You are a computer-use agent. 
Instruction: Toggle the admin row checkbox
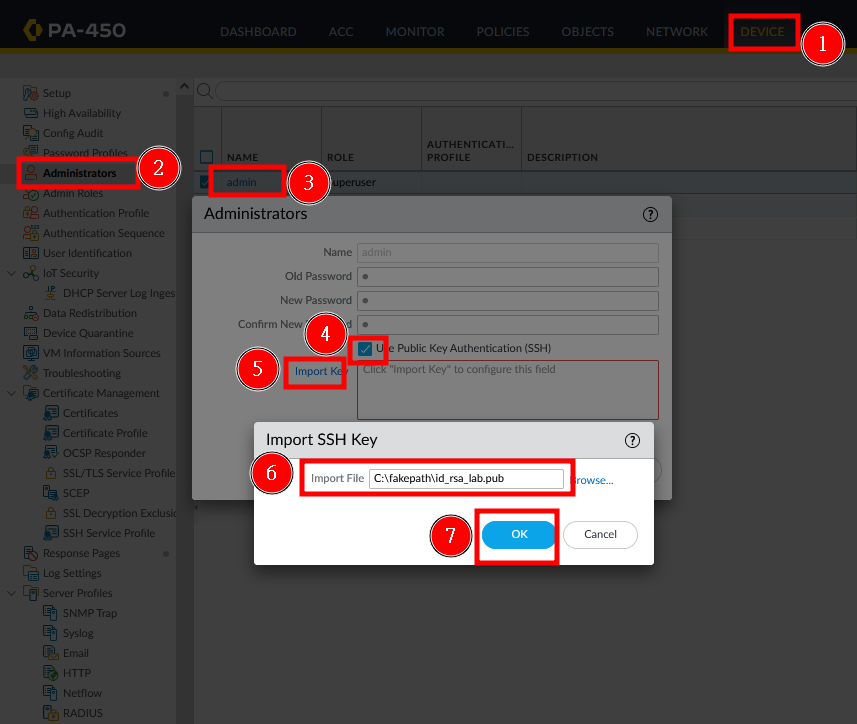205,182
